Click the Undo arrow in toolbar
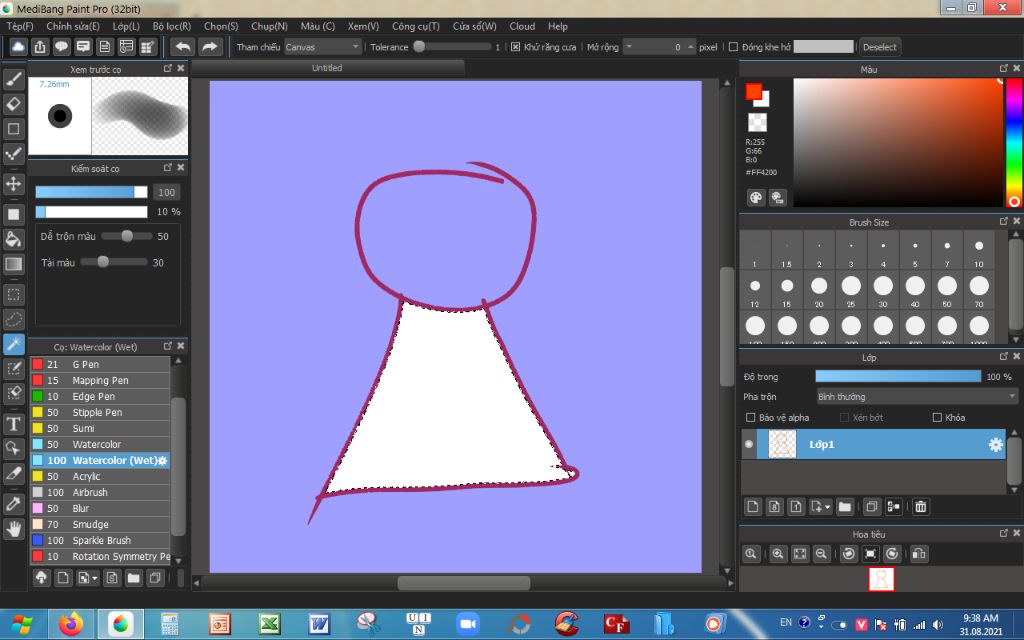 pos(184,47)
